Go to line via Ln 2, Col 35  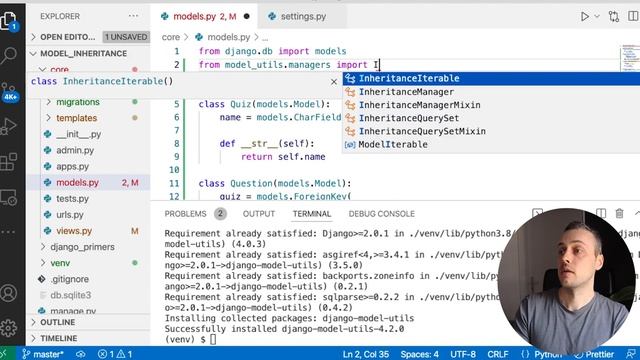point(366,354)
